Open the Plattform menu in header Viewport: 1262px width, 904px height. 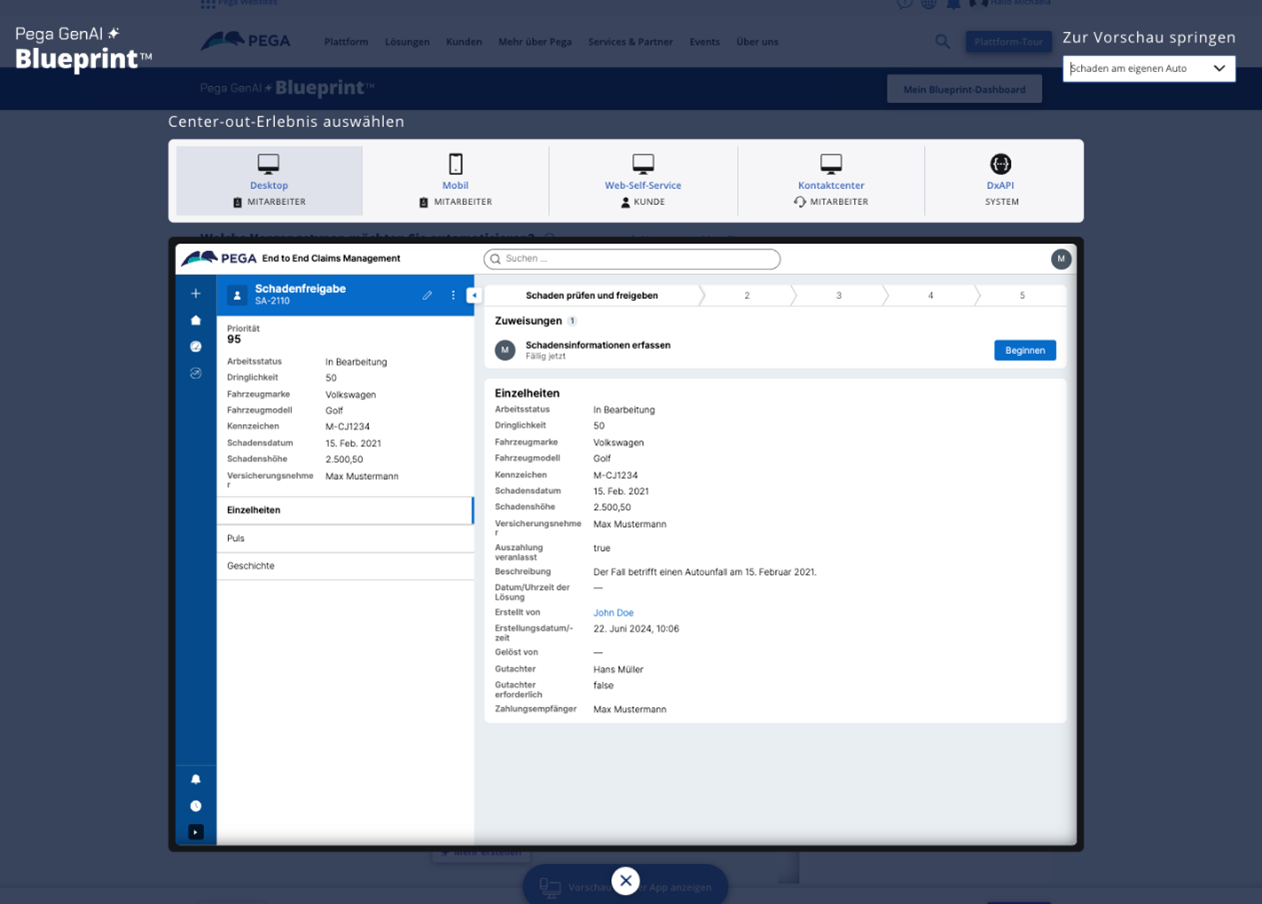click(346, 42)
